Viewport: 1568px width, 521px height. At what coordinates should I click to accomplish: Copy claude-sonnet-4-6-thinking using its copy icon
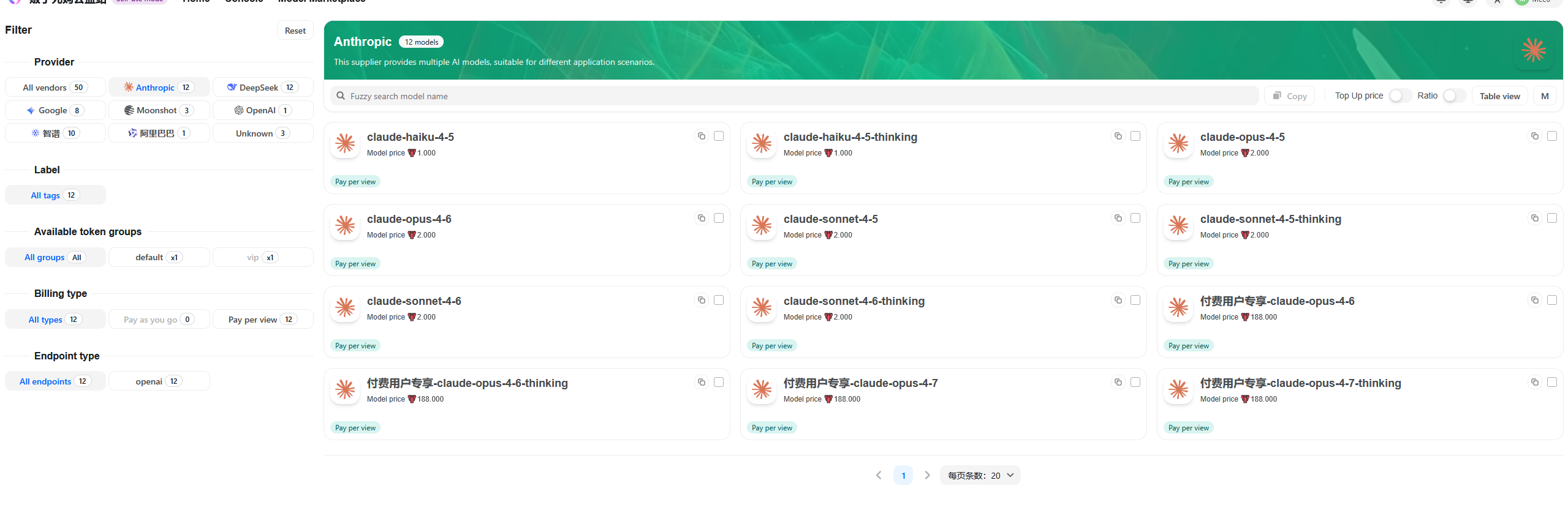pos(1118,300)
